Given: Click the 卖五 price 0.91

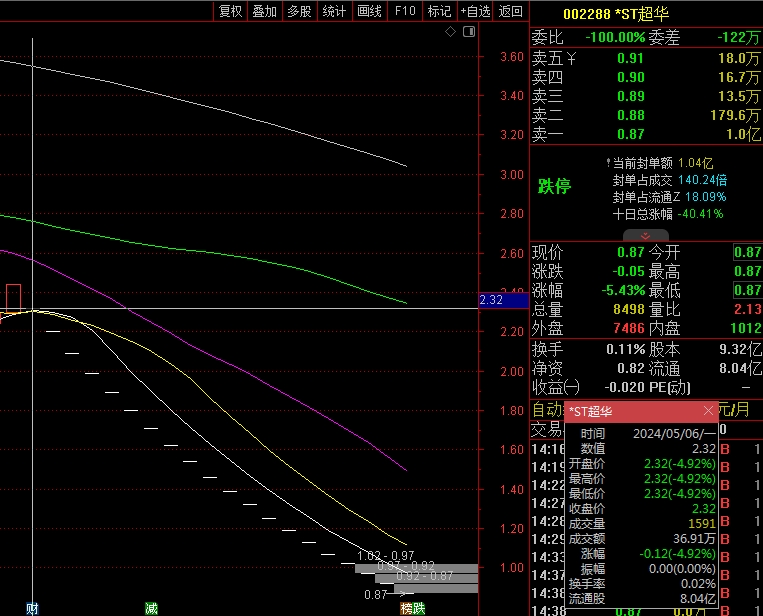Looking at the screenshot, I should (x=630, y=58).
